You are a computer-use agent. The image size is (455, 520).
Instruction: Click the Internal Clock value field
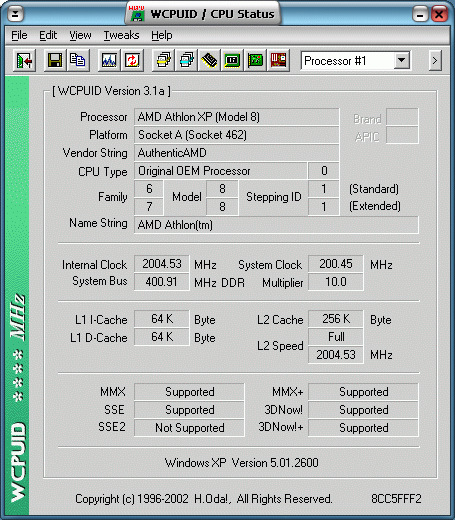click(162, 264)
